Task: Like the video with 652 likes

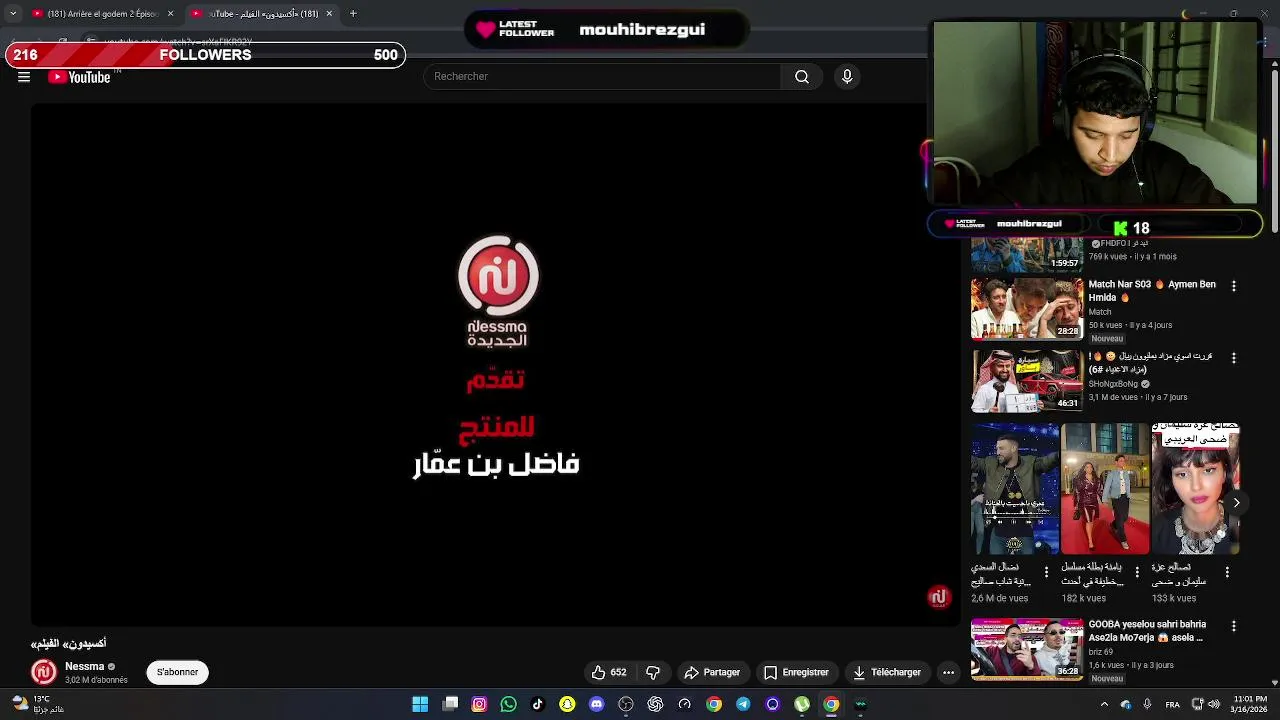Action: tap(608, 672)
